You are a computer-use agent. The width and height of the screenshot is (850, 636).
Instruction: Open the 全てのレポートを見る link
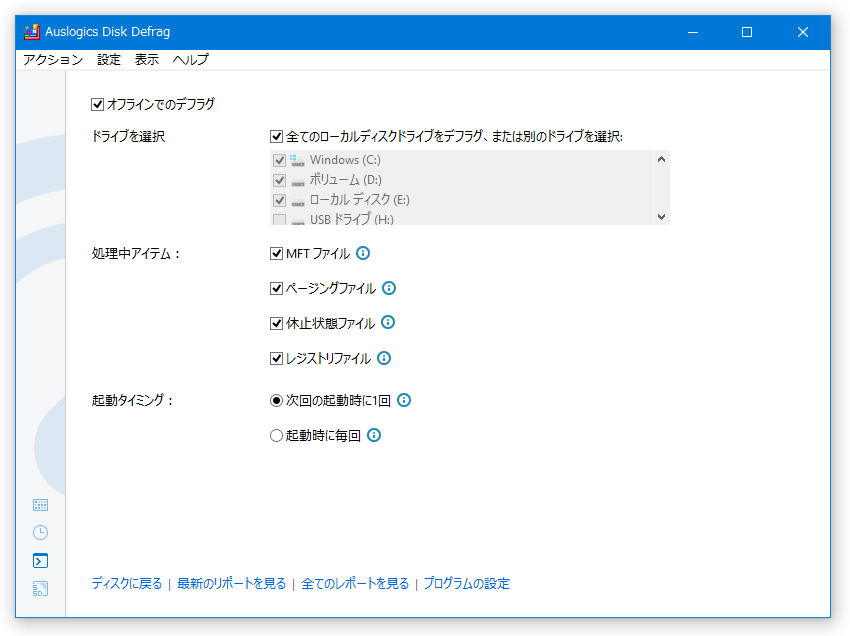pos(355,583)
